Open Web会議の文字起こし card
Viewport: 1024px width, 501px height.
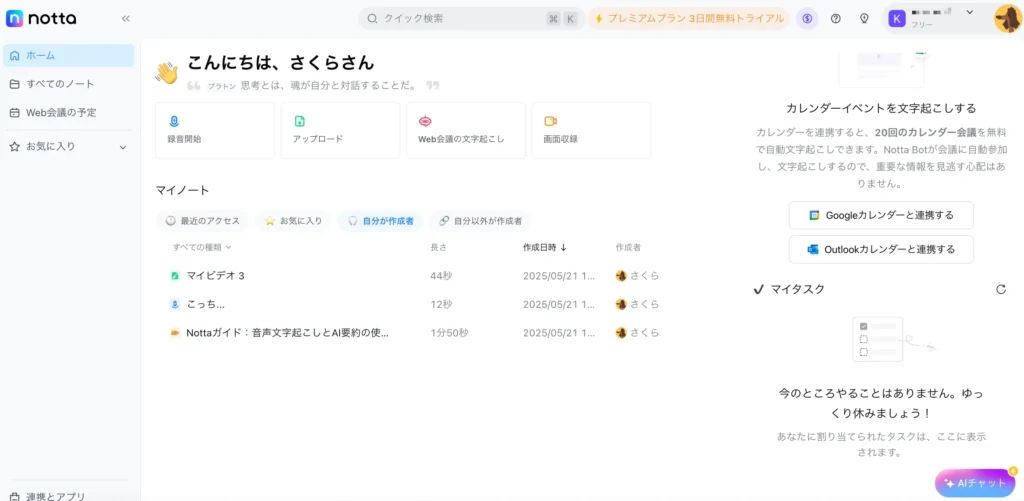tap(466, 130)
